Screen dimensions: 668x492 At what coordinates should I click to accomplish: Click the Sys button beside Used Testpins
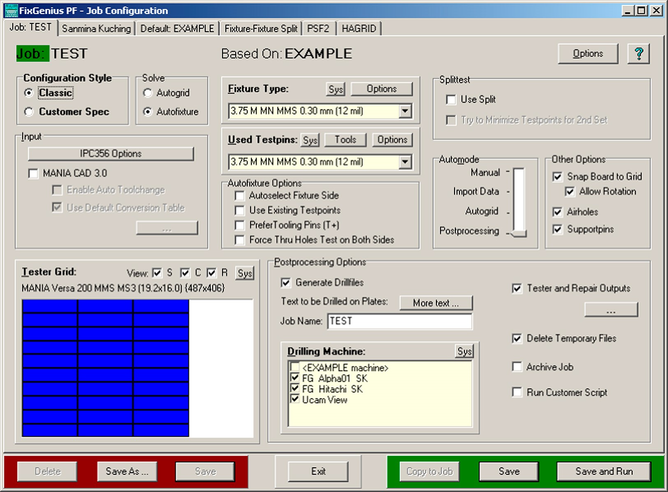point(311,140)
